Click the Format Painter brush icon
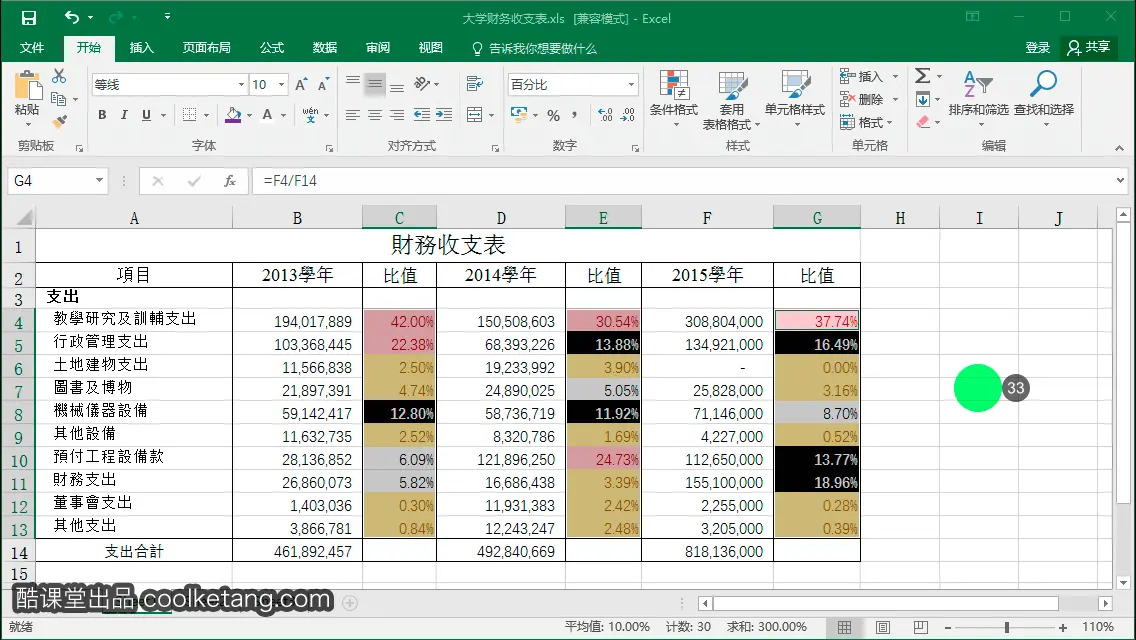 [59, 121]
